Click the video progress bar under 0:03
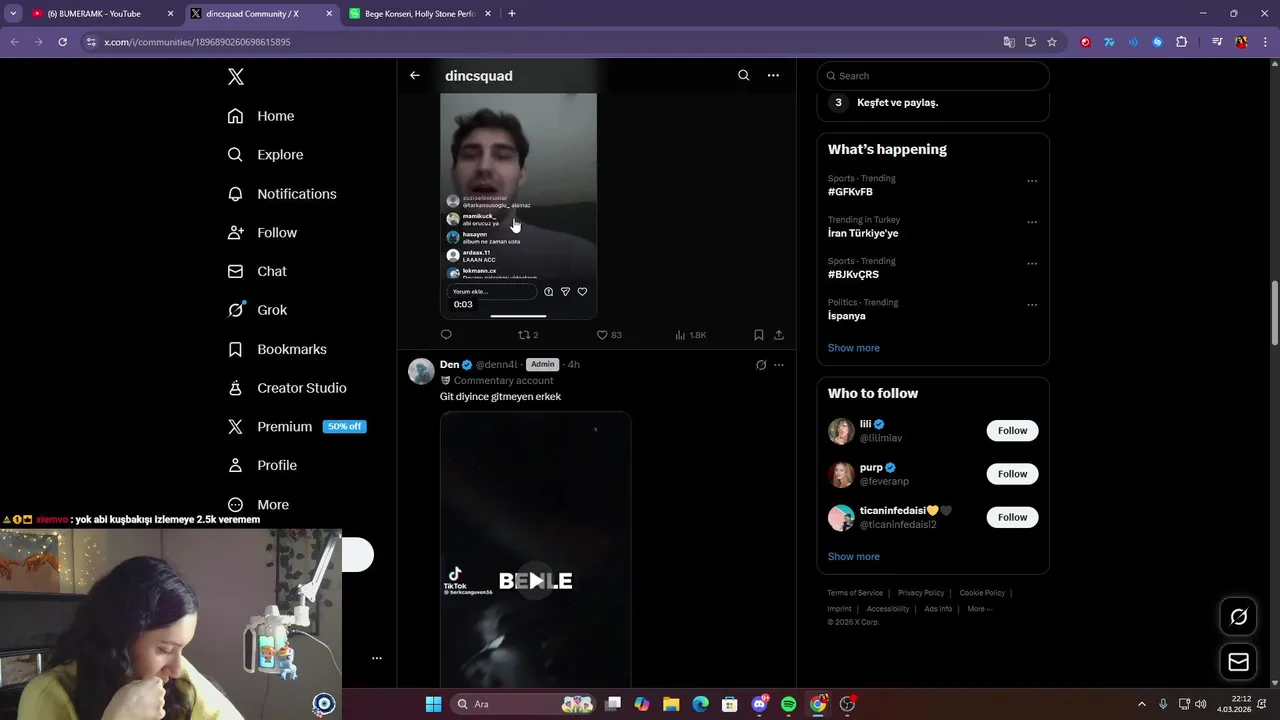 518,316
